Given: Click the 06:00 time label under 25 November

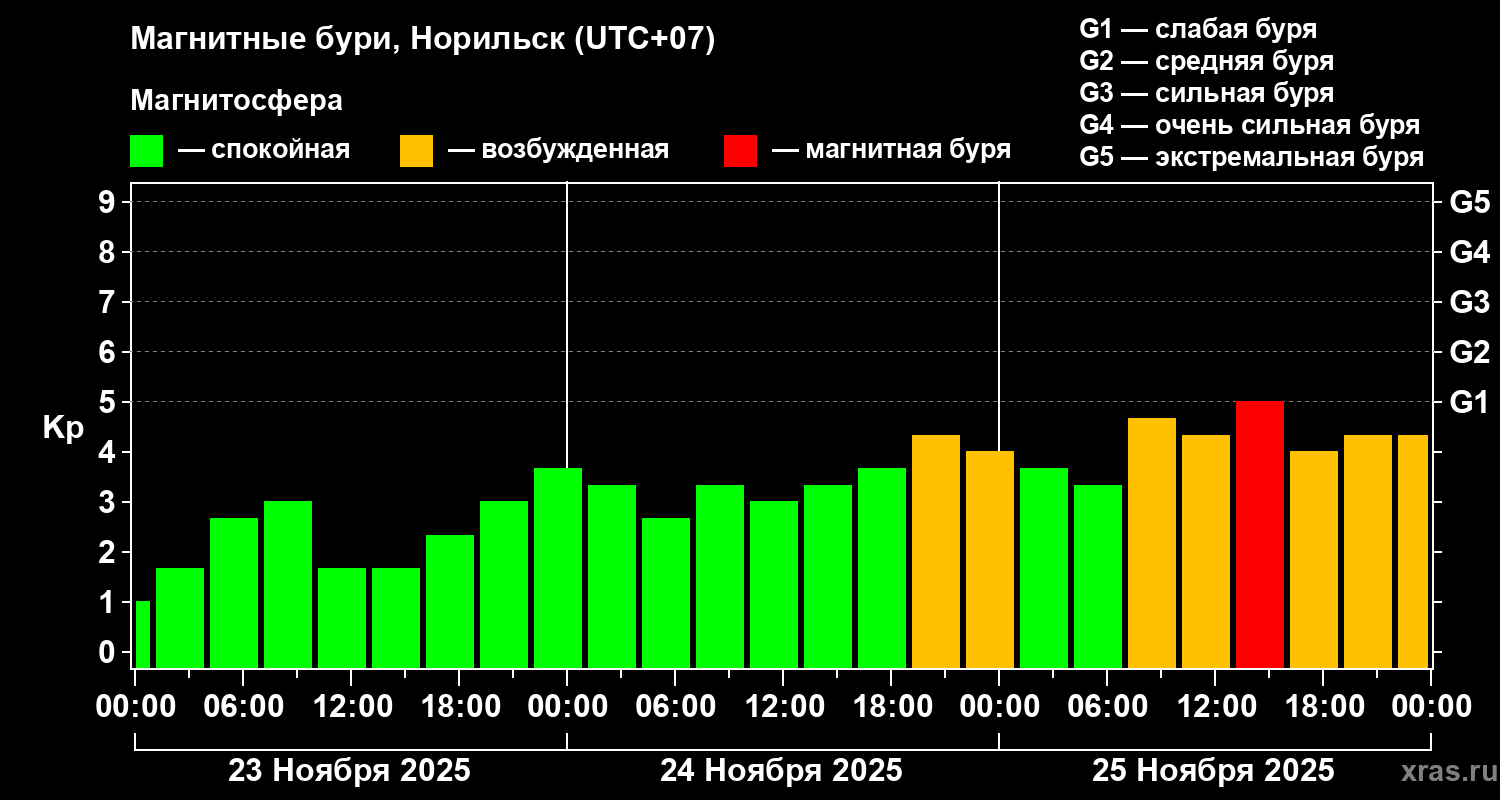Looking at the screenshot, I should coord(1107,707).
